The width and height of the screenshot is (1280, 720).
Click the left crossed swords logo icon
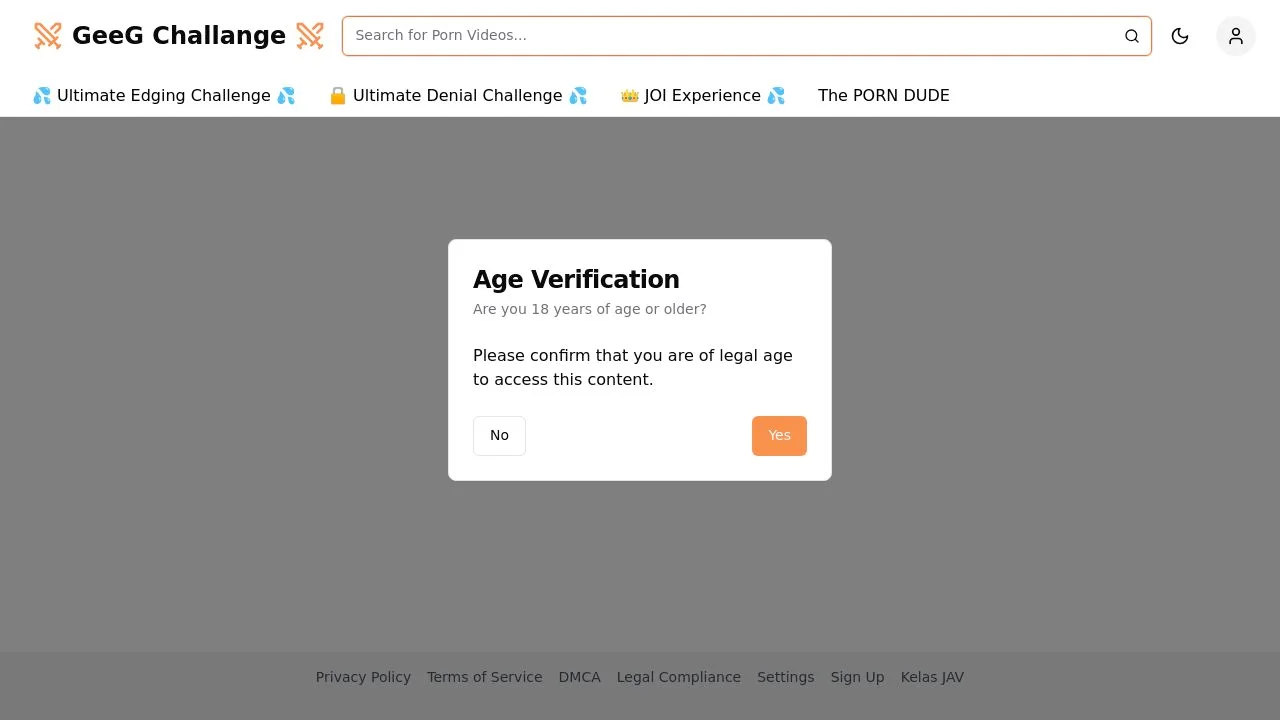tap(48, 36)
